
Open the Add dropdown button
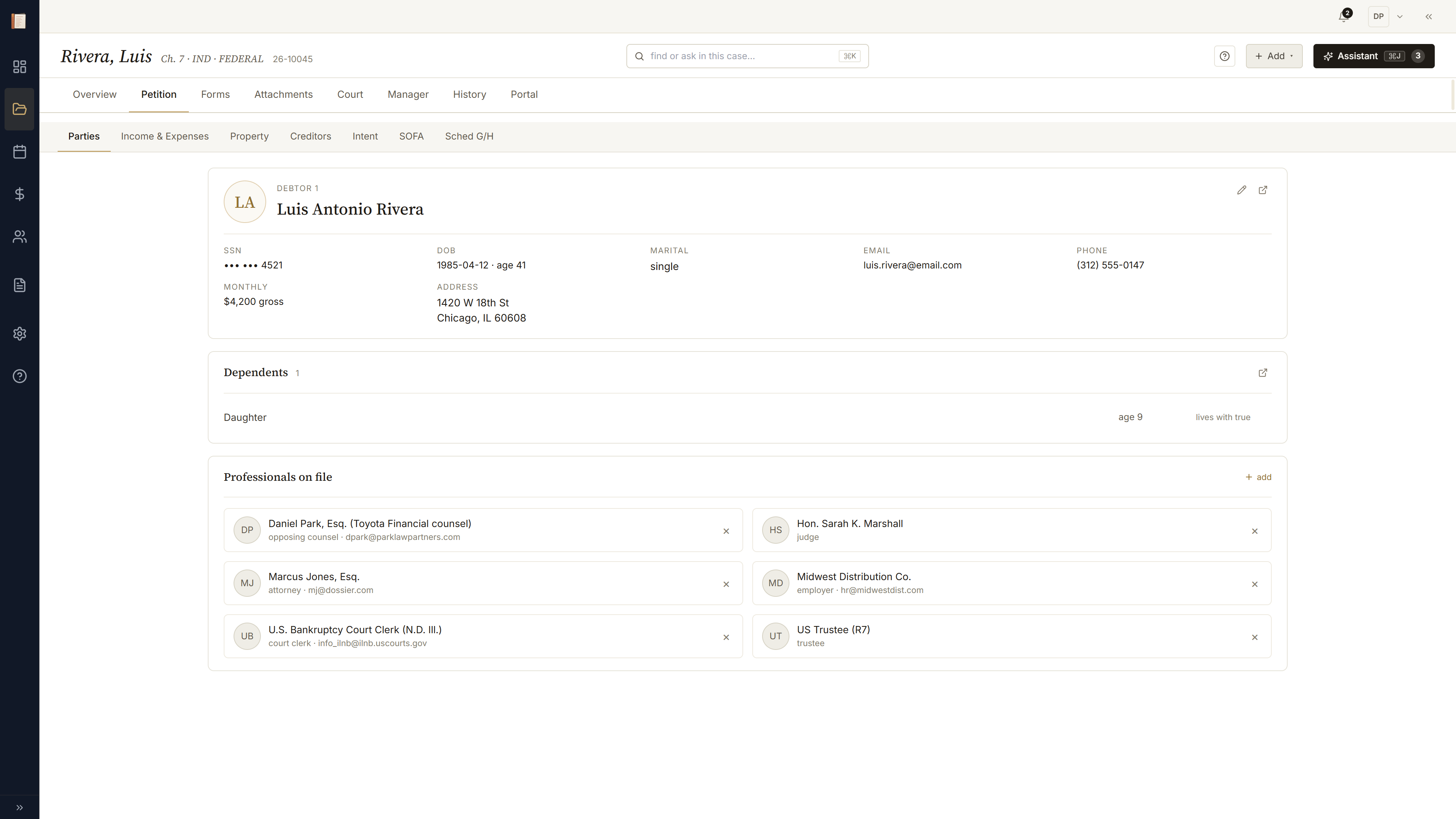point(1274,56)
